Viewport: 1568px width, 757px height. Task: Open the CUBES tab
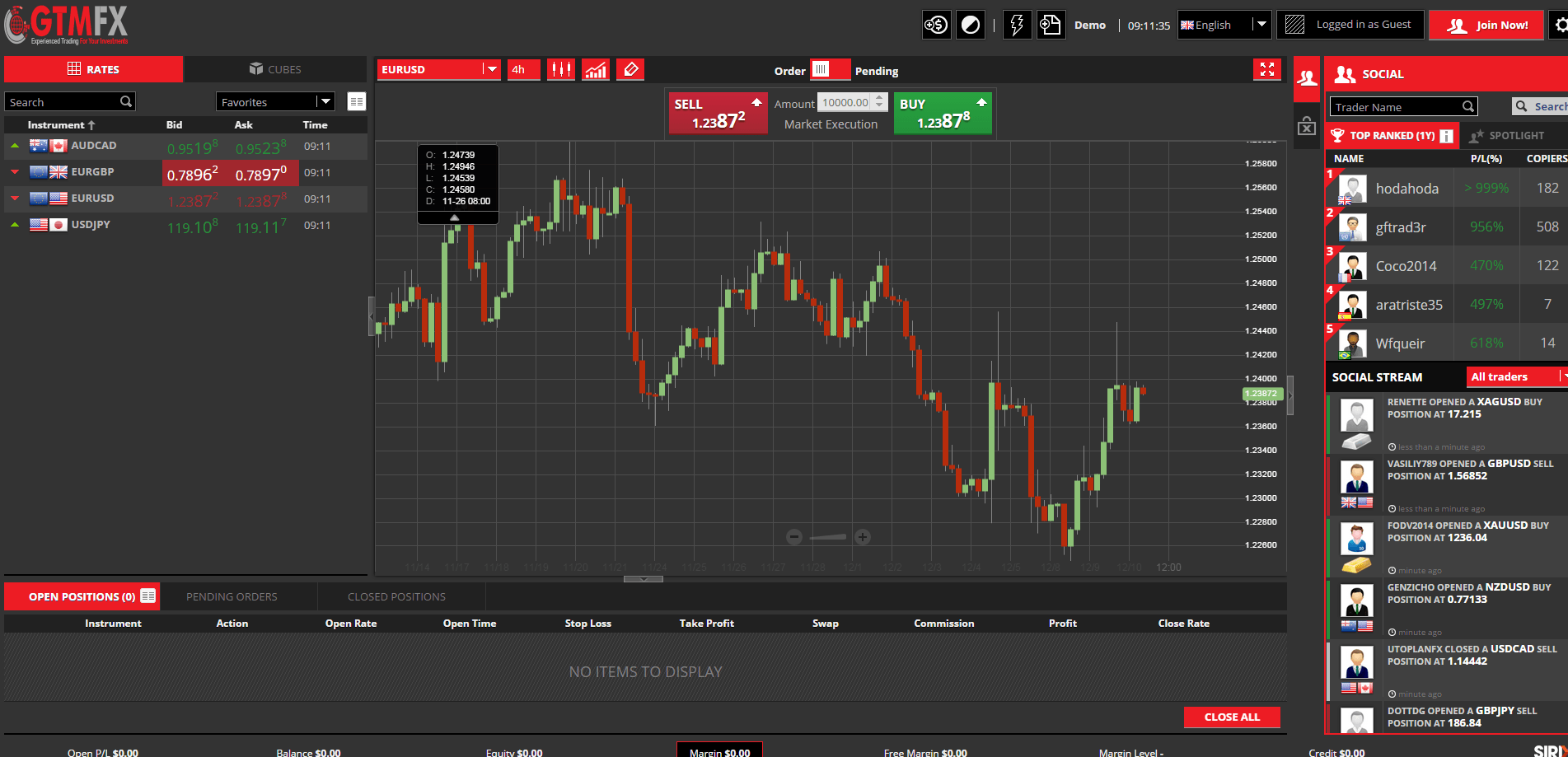[276, 69]
